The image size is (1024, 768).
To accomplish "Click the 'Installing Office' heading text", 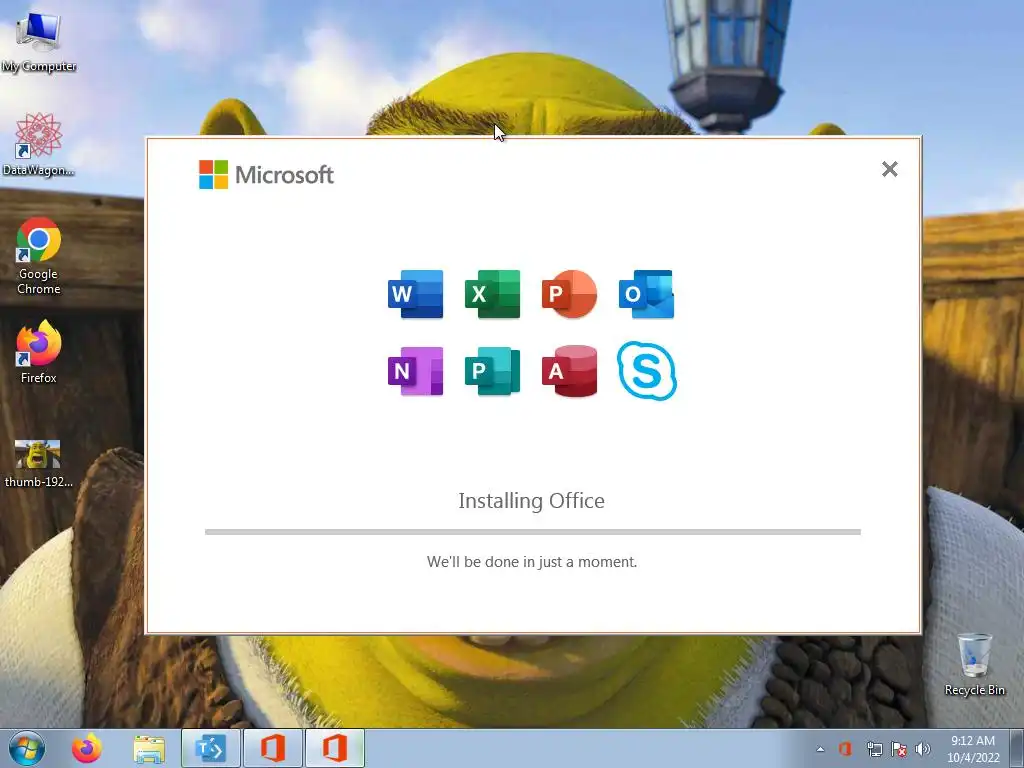I will click(532, 501).
